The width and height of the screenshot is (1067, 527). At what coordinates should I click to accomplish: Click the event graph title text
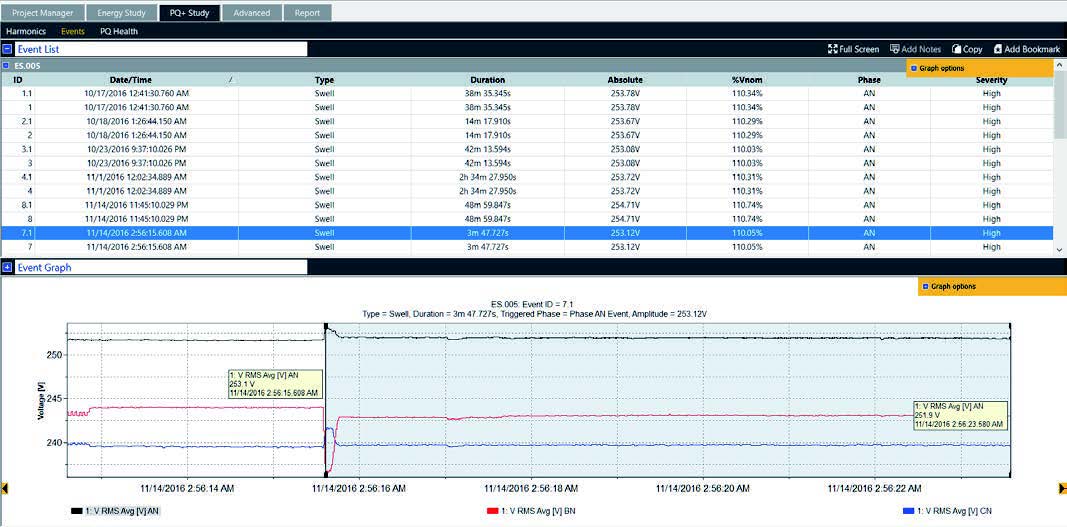point(533,308)
